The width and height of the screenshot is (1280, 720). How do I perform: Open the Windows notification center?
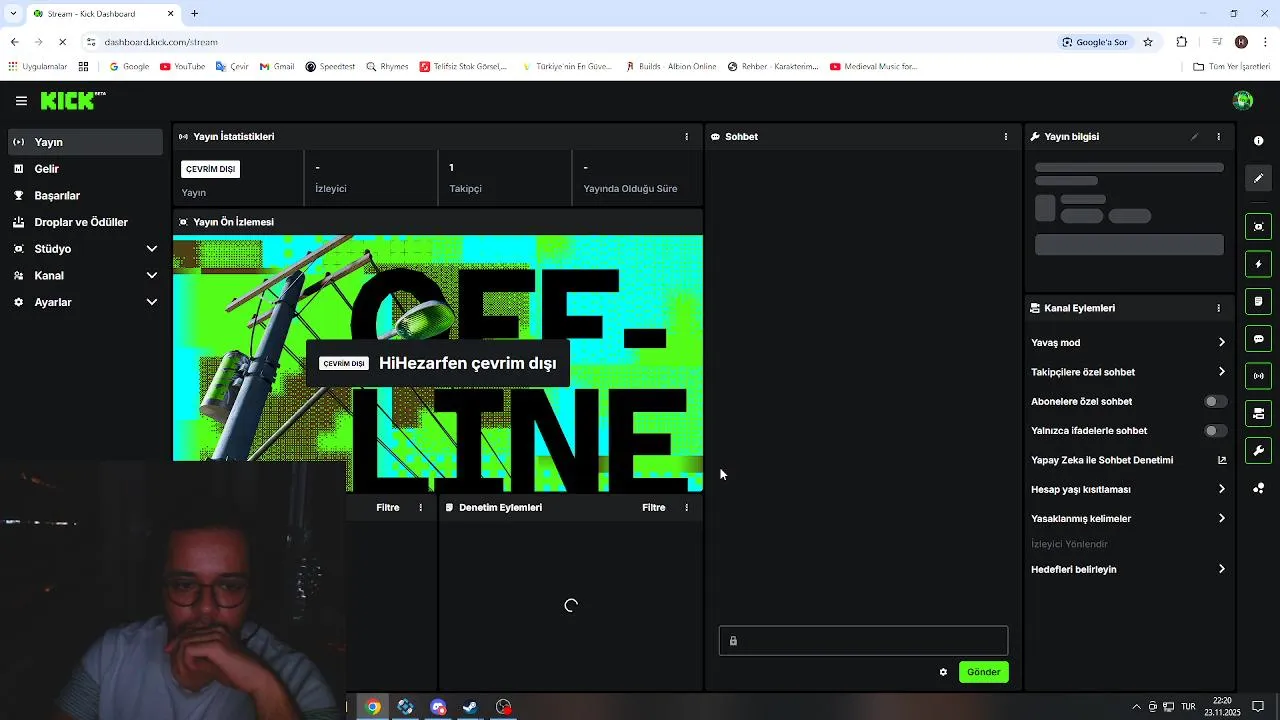pyautogui.click(x=1258, y=707)
